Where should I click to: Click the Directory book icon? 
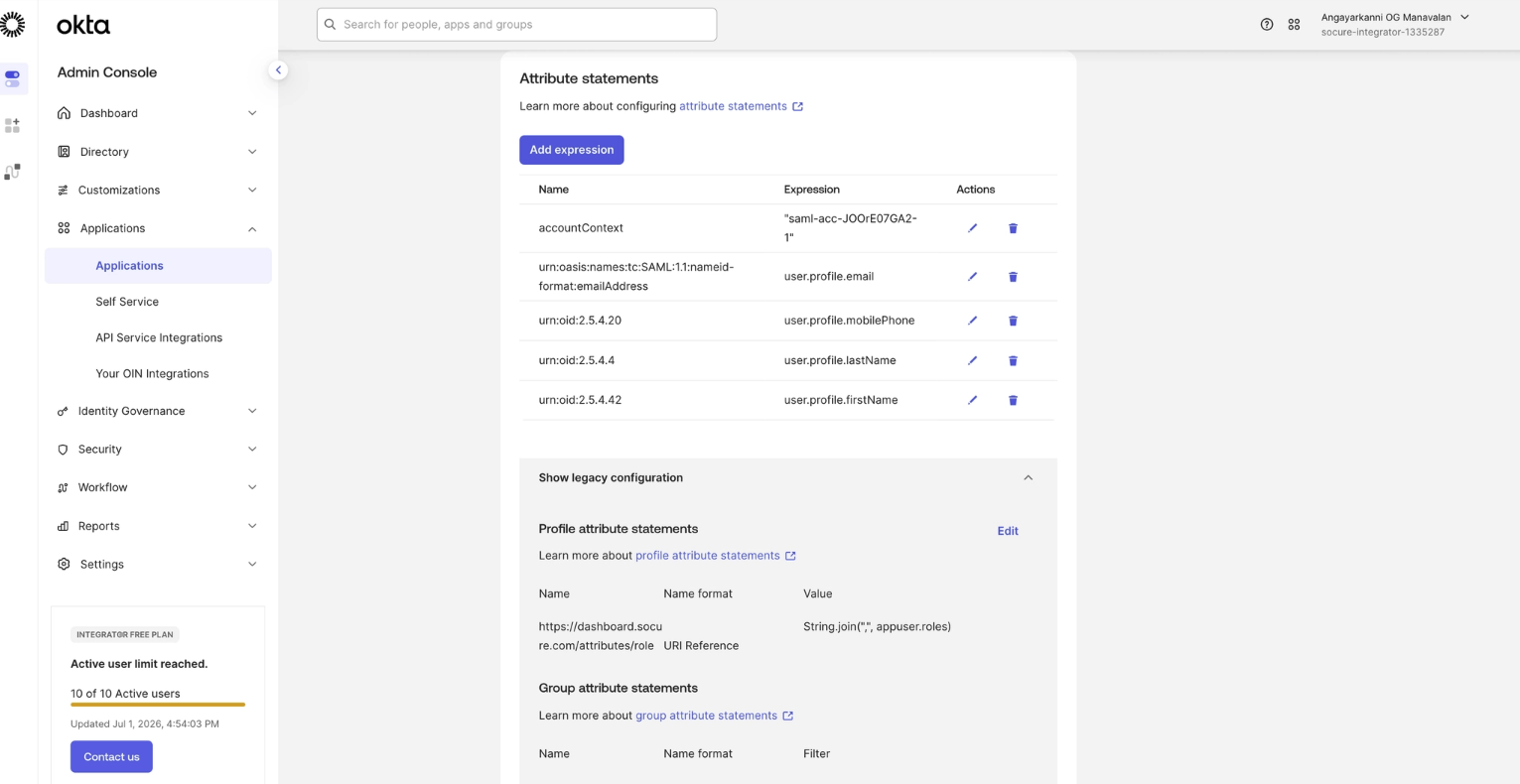[64, 152]
